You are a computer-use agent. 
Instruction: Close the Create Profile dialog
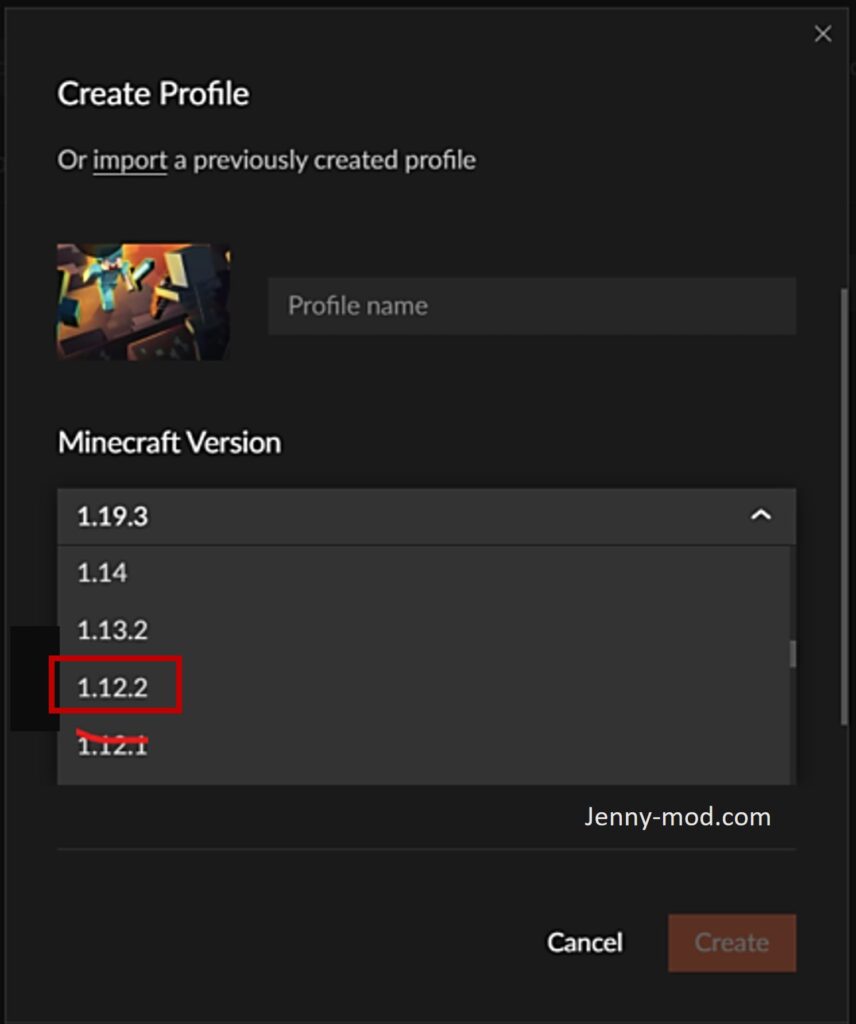click(823, 34)
